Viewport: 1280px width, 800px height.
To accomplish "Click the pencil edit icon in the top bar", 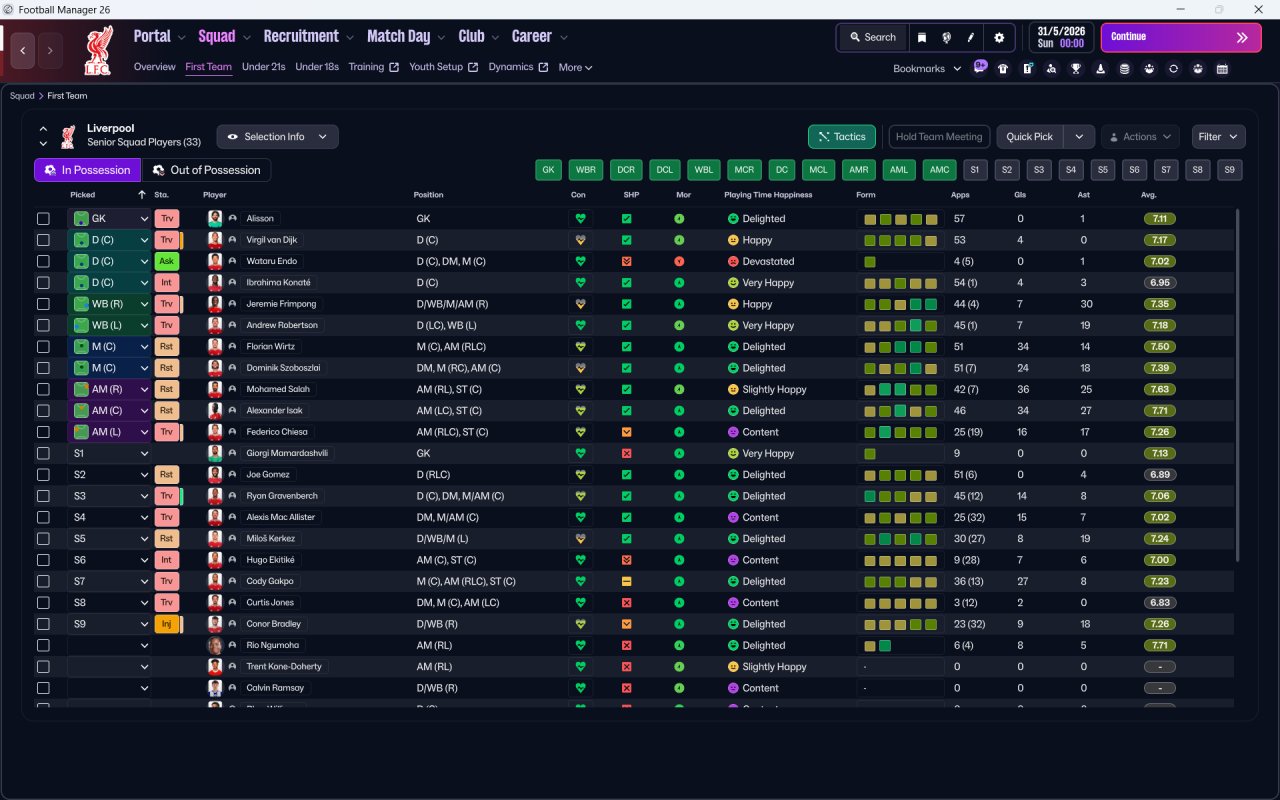I will click(970, 37).
